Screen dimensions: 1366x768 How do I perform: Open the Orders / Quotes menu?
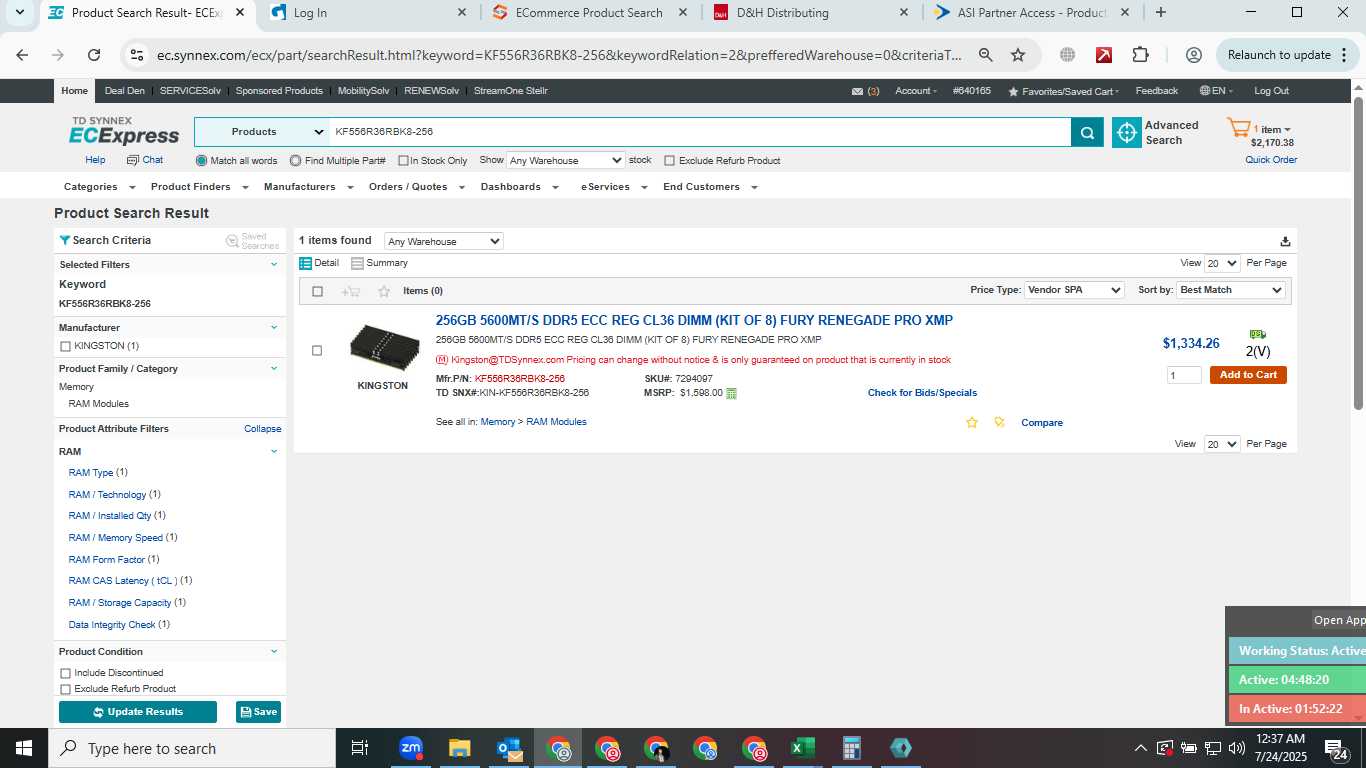(x=416, y=187)
